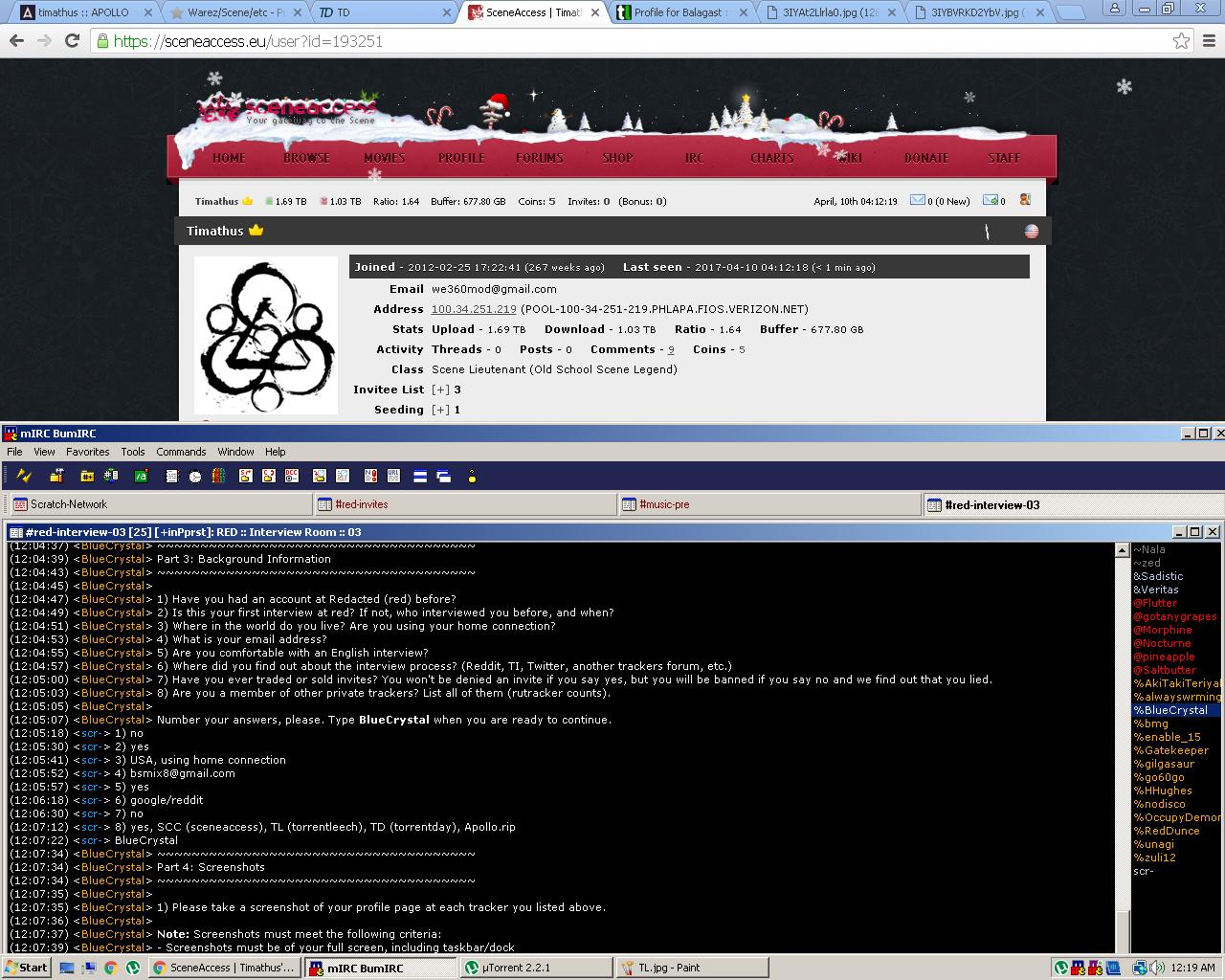Open the SceneAccess inbox envelope icon
Viewport: 1225px width, 980px height.
pyautogui.click(x=918, y=200)
